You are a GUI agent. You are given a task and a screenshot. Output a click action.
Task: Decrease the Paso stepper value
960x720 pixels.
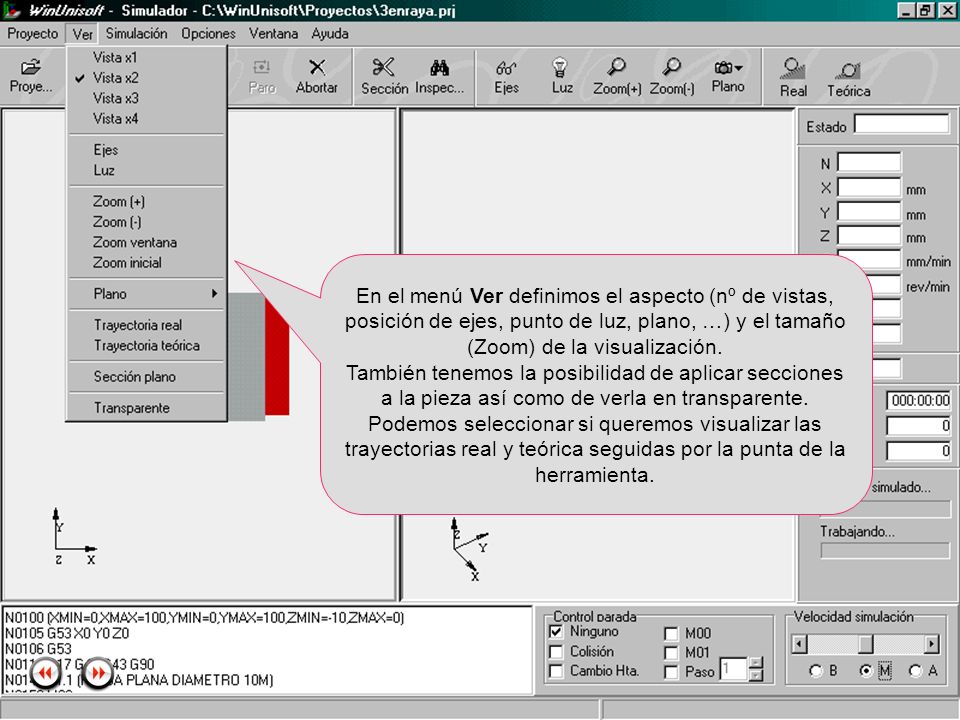point(756,675)
